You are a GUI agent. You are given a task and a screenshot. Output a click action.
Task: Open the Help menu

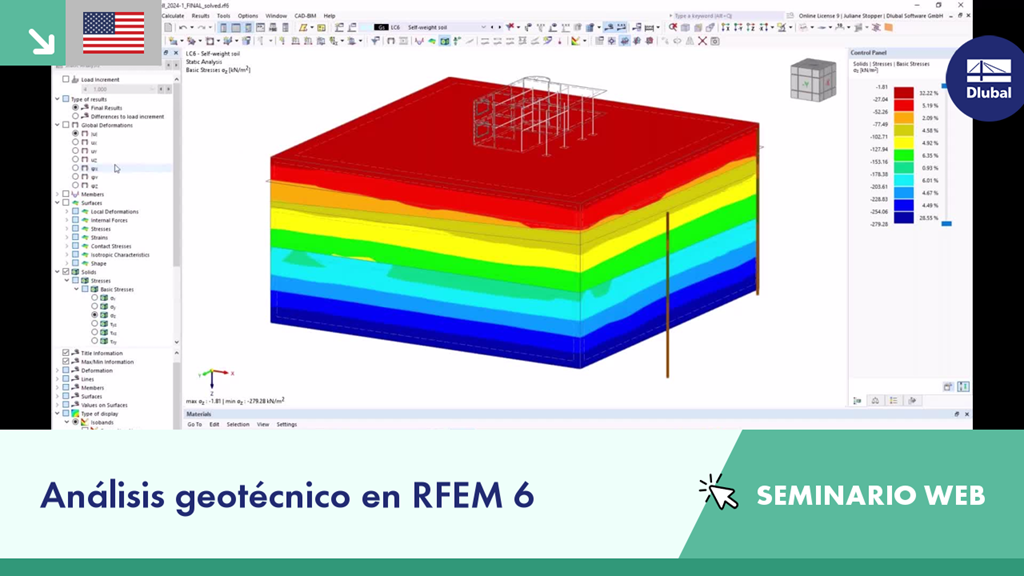point(329,16)
